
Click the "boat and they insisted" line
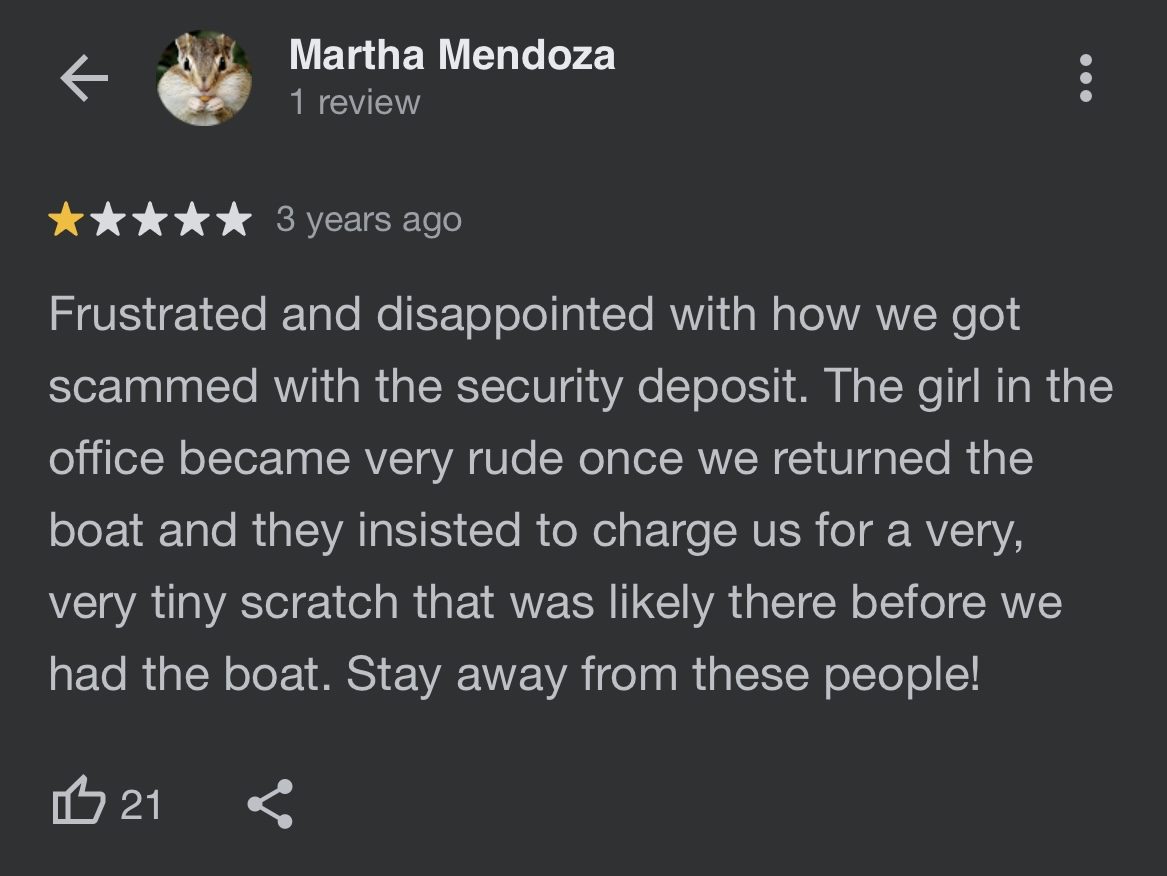[x=536, y=531]
